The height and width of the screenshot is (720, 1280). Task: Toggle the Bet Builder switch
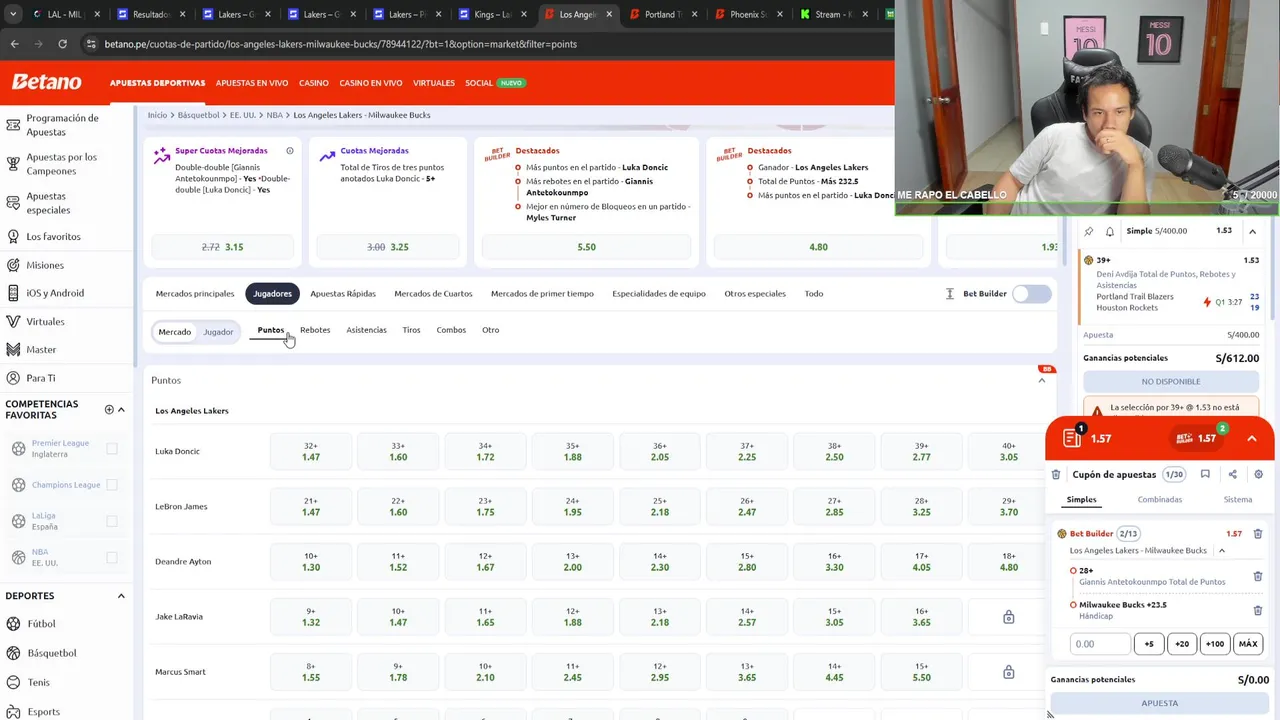click(1031, 294)
